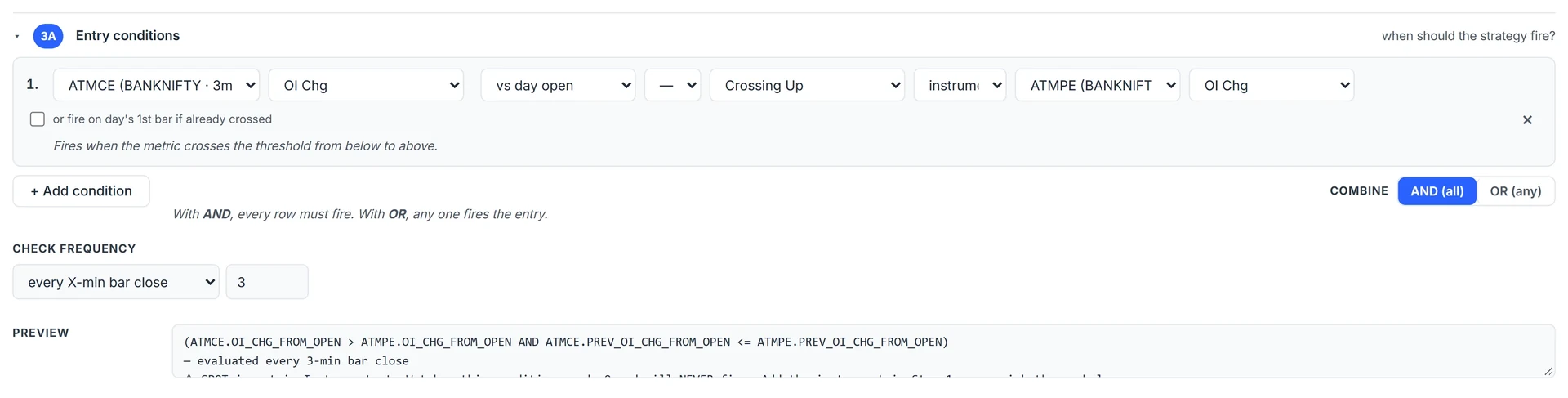Grab the preview box resize handle
Image resolution: width=1568 pixels, height=398 pixels.
pyautogui.click(x=1548, y=371)
